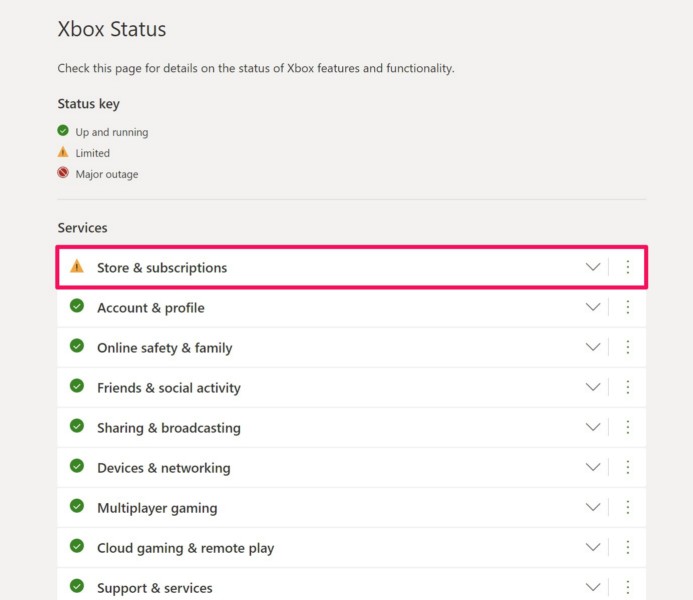Open more options for Store & subscriptions
Screen dimensions: 693x600
628,267
